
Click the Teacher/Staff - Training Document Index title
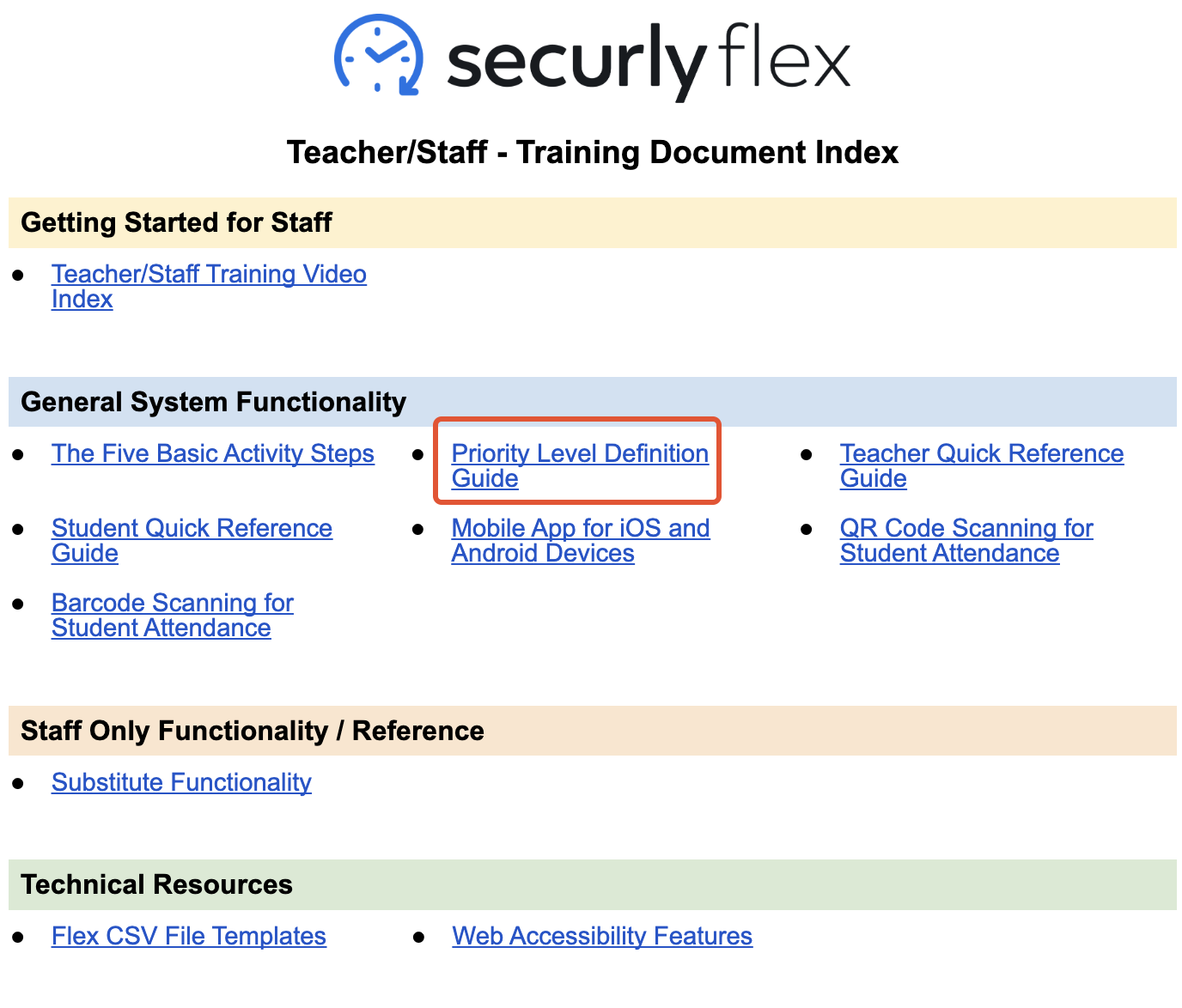(x=593, y=152)
